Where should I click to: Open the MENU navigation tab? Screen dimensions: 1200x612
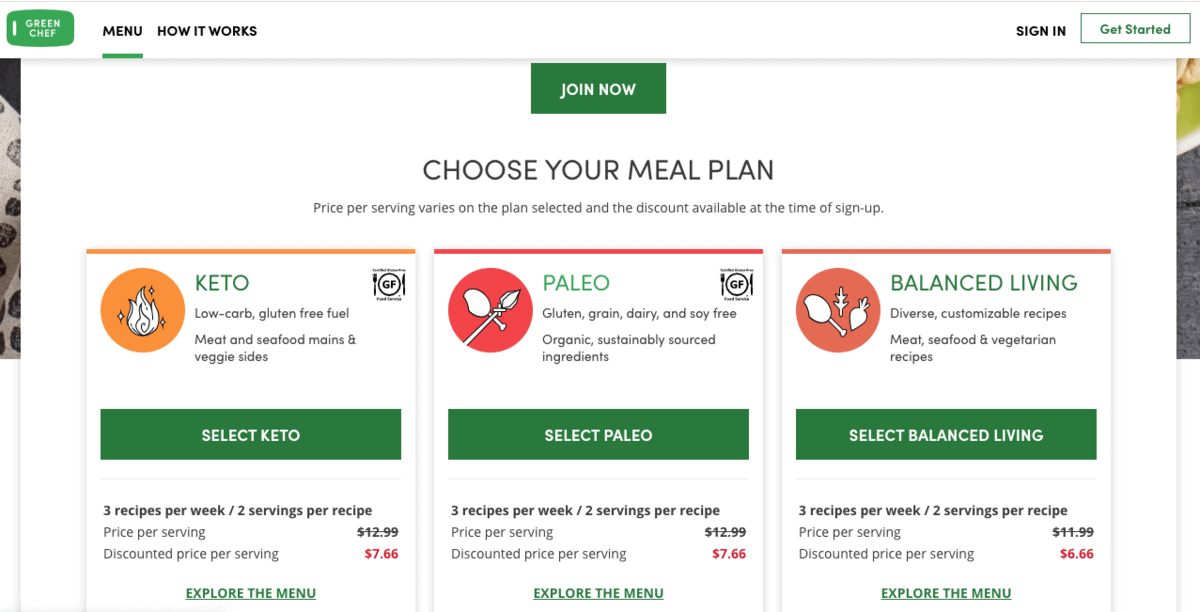(122, 31)
